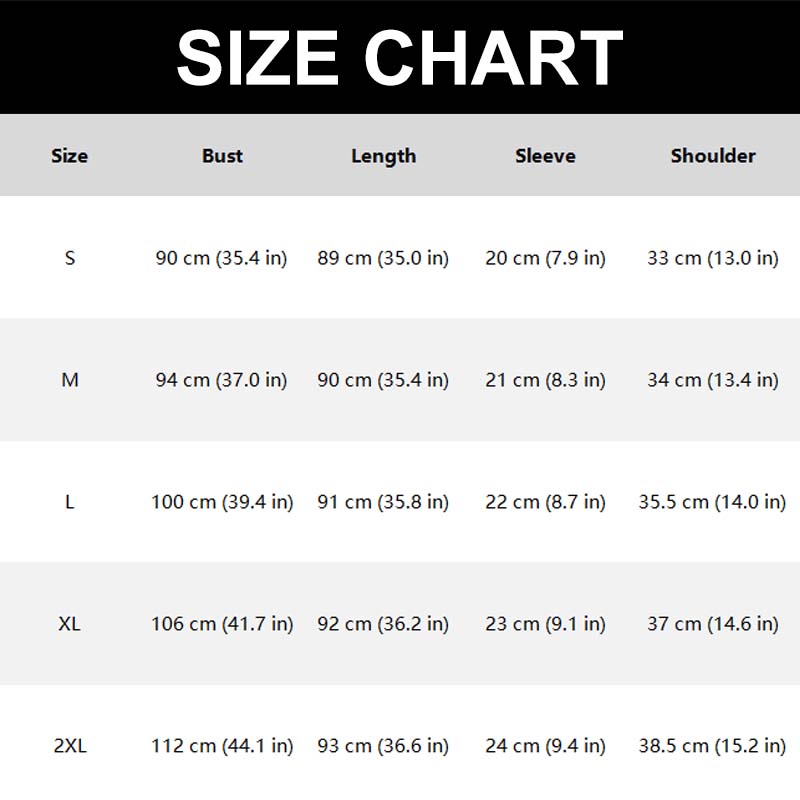Select the 2XL size row label
This screenshot has height=800, width=800.
(70, 746)
